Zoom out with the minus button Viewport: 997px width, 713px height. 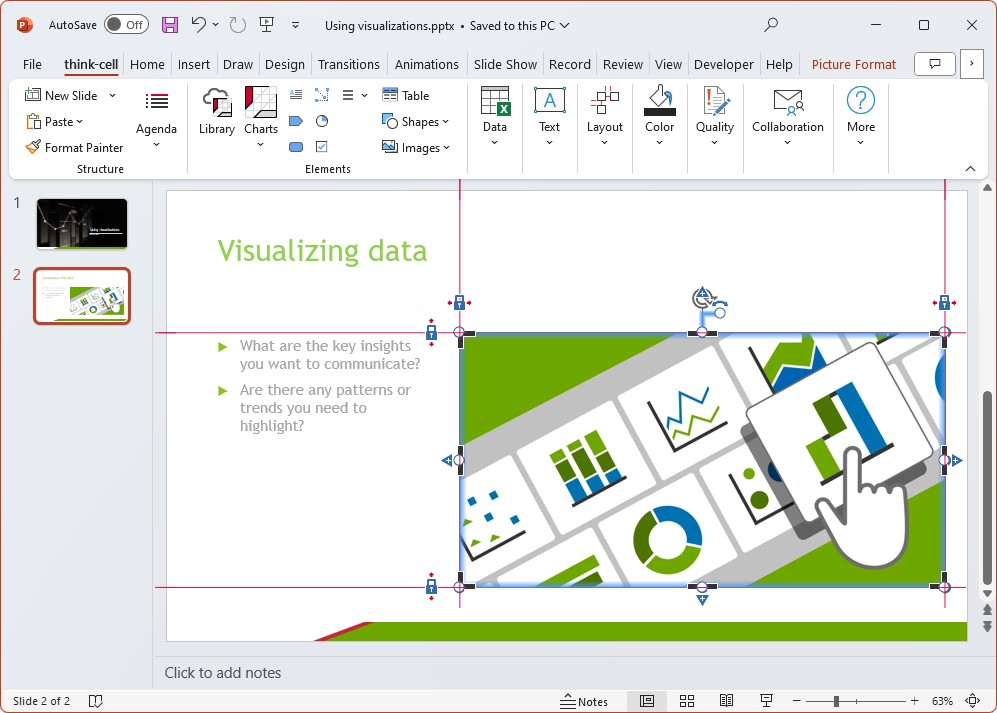[x=796, y=701]
